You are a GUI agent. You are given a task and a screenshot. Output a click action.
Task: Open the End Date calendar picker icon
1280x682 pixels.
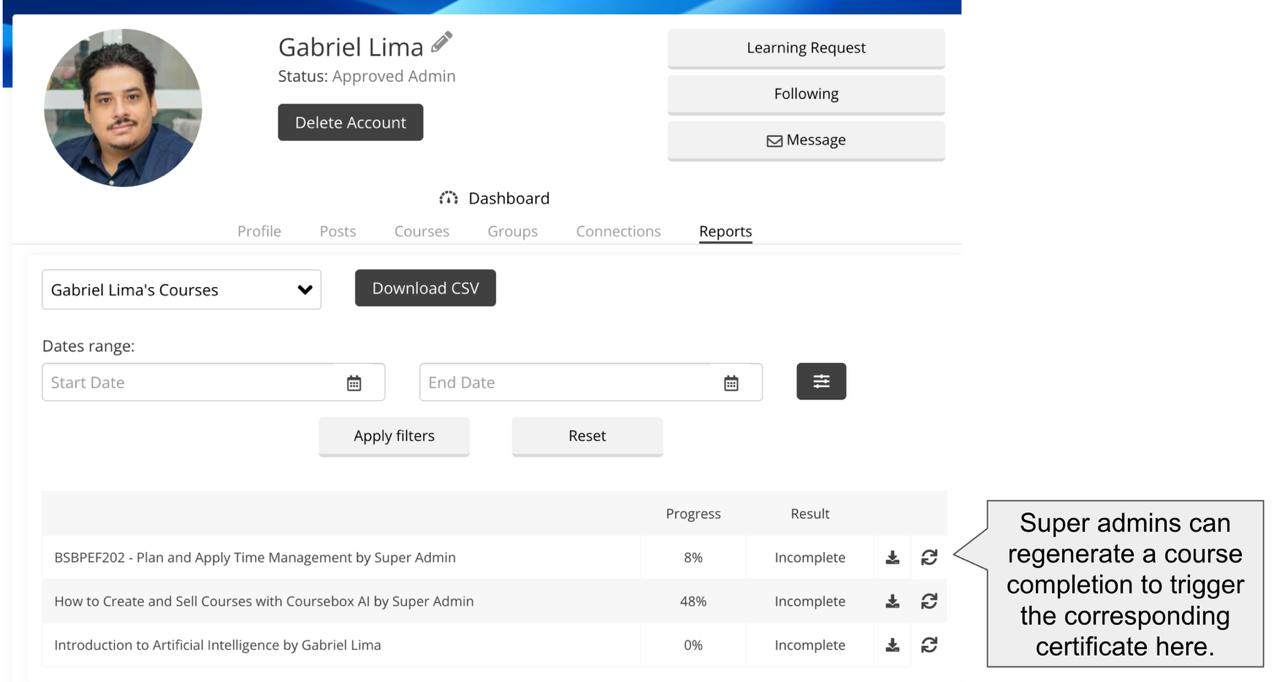[731, 383]
